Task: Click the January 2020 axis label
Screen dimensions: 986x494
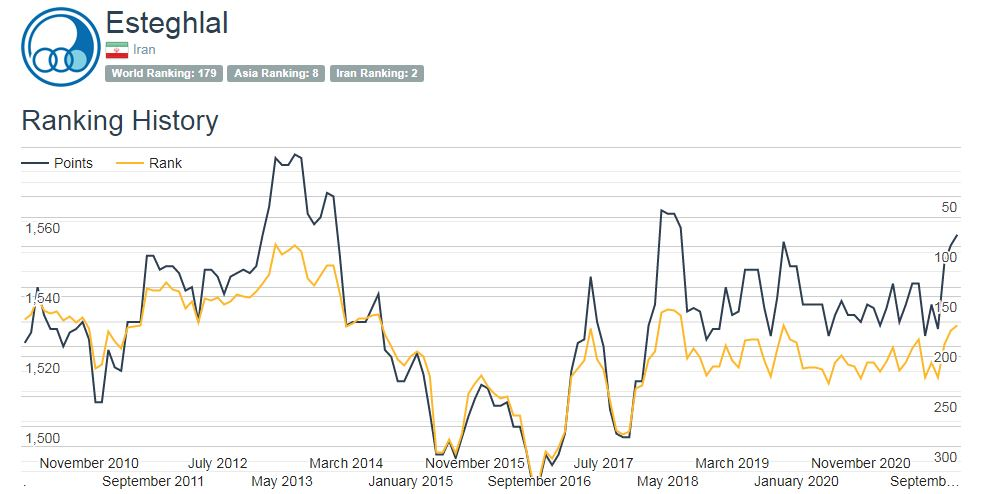Action: (796, 481)
